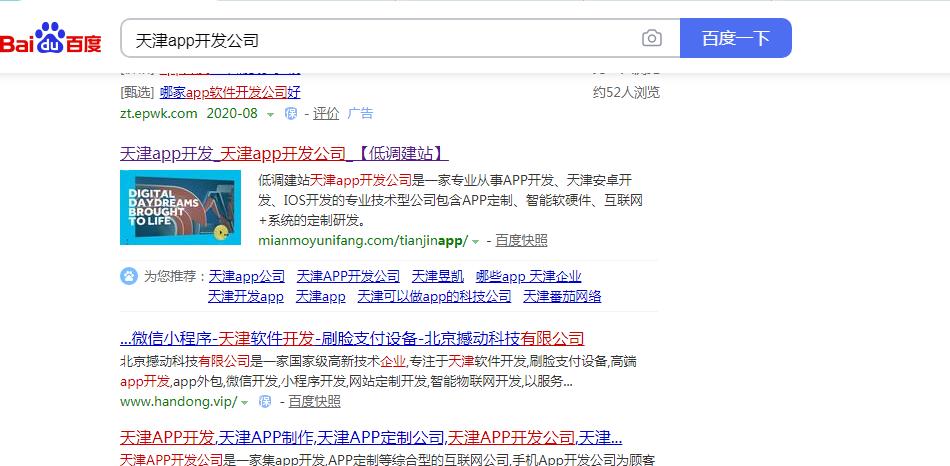Click the 约52人浏览 text
Image resolution: width=950 pixels, height=466 pixels.
pos(626,93)
